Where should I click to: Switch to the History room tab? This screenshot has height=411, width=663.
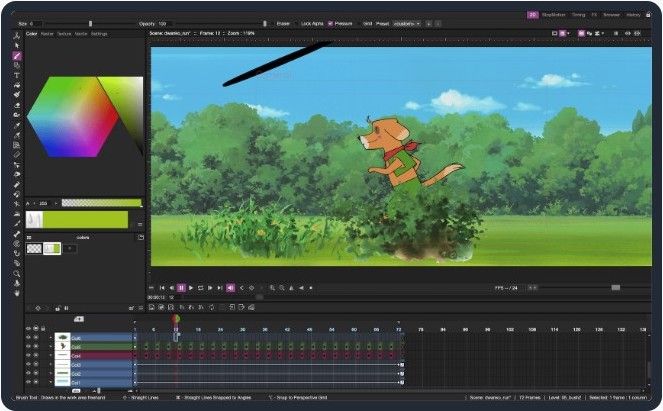coord(633,15)
